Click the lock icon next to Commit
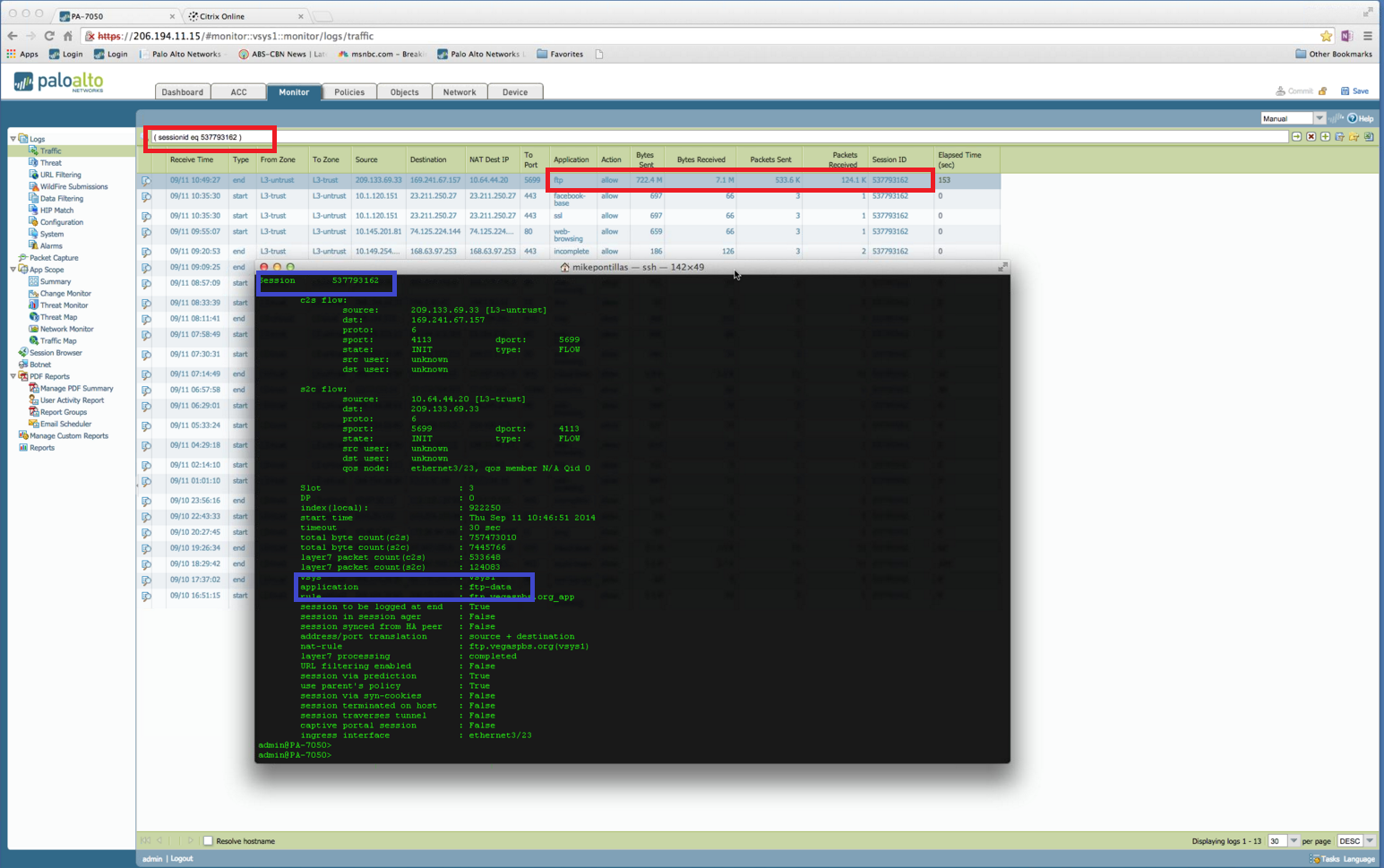Screen dimensions: 1384x868 coord(1323,91)
